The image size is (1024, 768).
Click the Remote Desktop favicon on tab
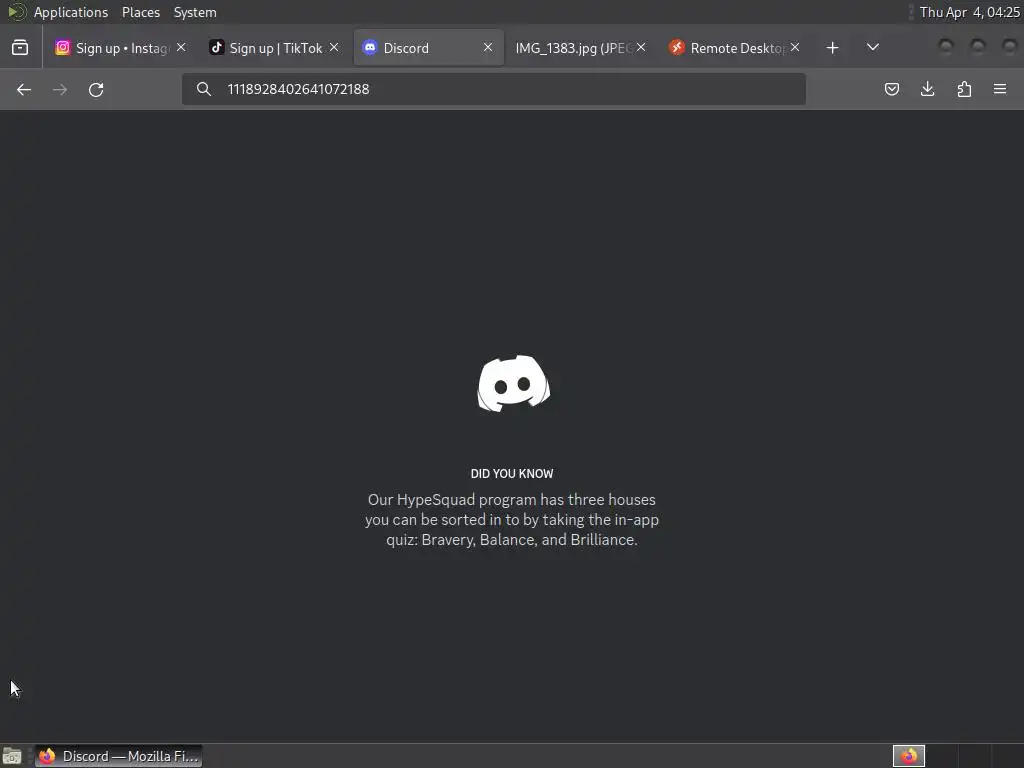coord(677,48)
